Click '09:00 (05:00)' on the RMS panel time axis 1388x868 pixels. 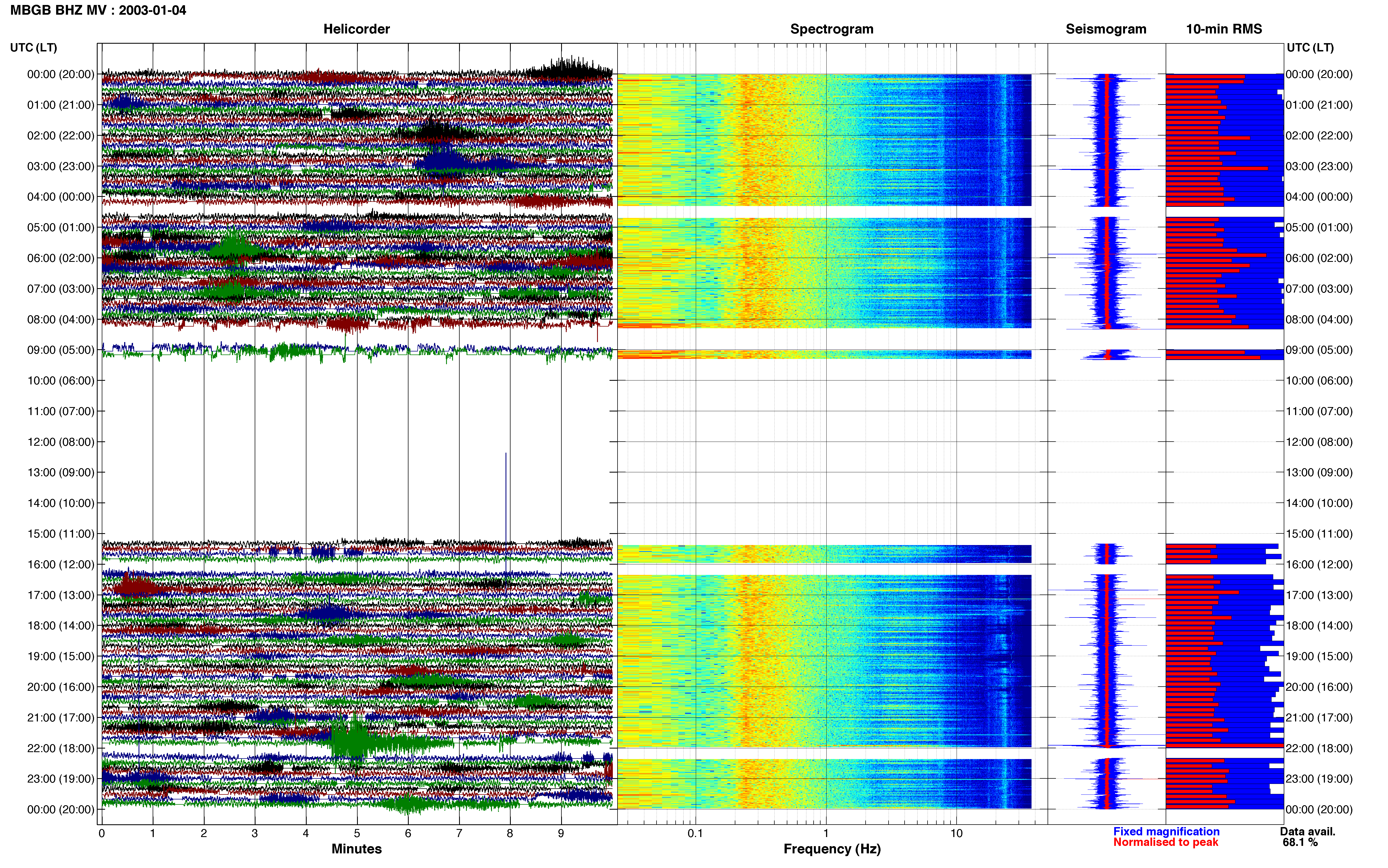pos(1319,350)
